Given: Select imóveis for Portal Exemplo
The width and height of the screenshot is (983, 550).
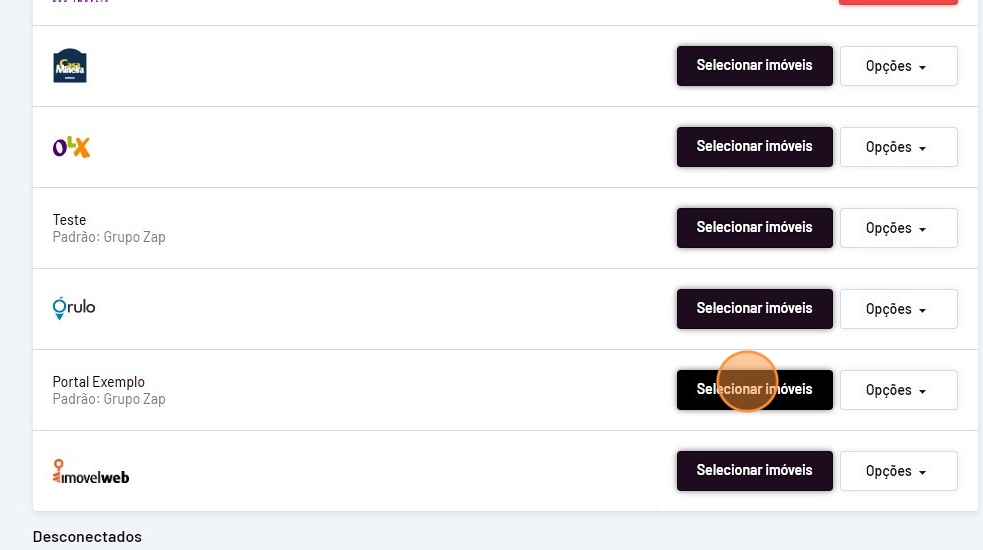Looking at the screenshot, I should coord(754,390).
